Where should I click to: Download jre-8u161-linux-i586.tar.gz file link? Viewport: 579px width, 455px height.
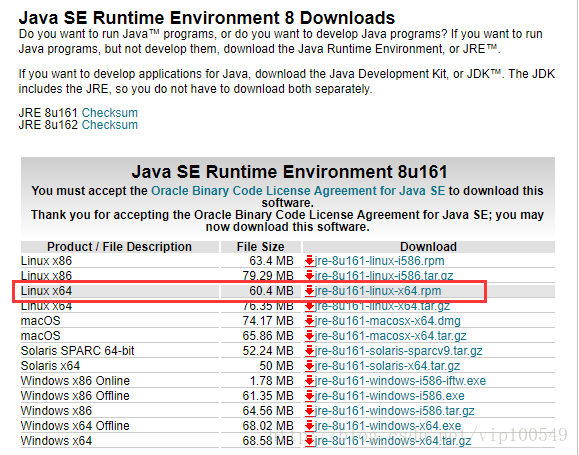click(x=384, y=276)
